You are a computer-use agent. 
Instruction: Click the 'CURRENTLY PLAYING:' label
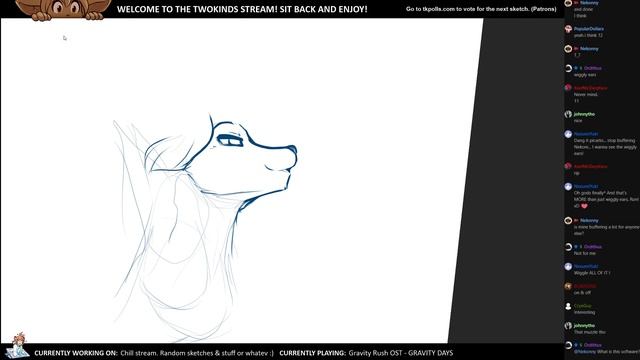[312, 353]
